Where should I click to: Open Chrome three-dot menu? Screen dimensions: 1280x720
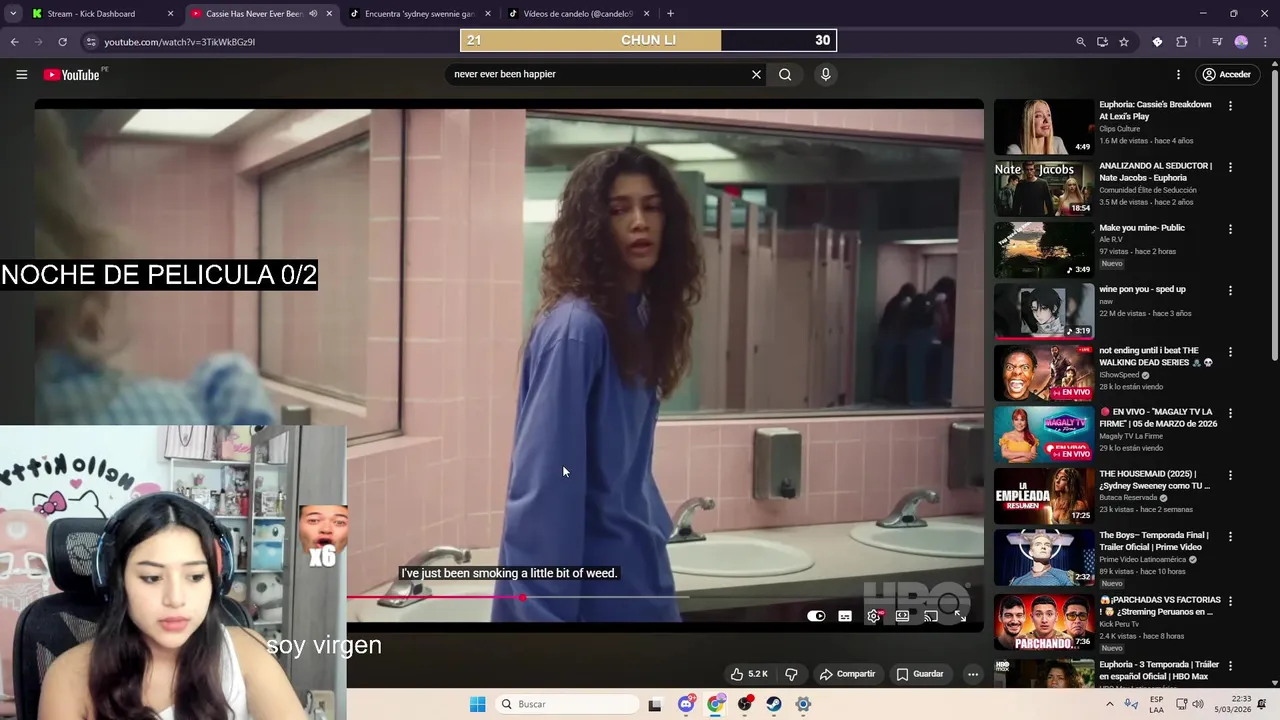pyautogui.click(x=1265, y=41)
